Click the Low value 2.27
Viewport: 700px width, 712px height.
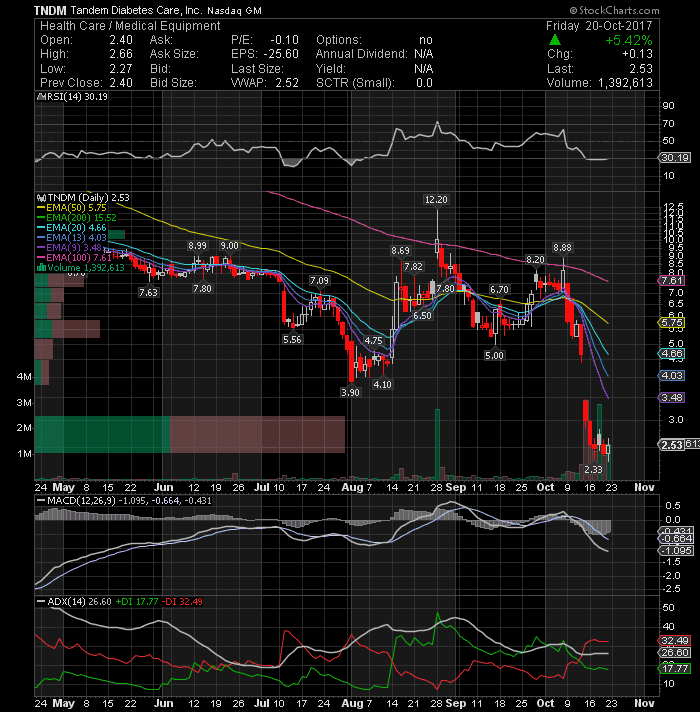pos(121,69)
